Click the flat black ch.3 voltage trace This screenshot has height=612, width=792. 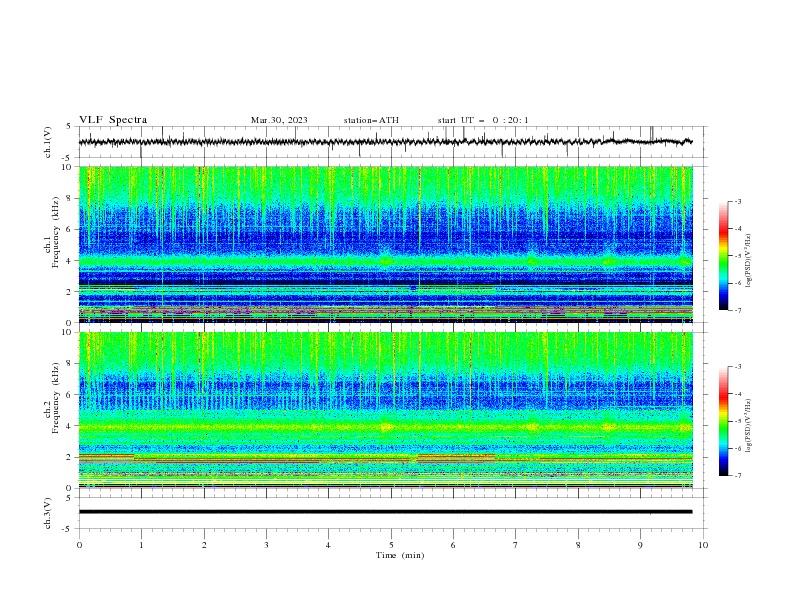[386, 512]
